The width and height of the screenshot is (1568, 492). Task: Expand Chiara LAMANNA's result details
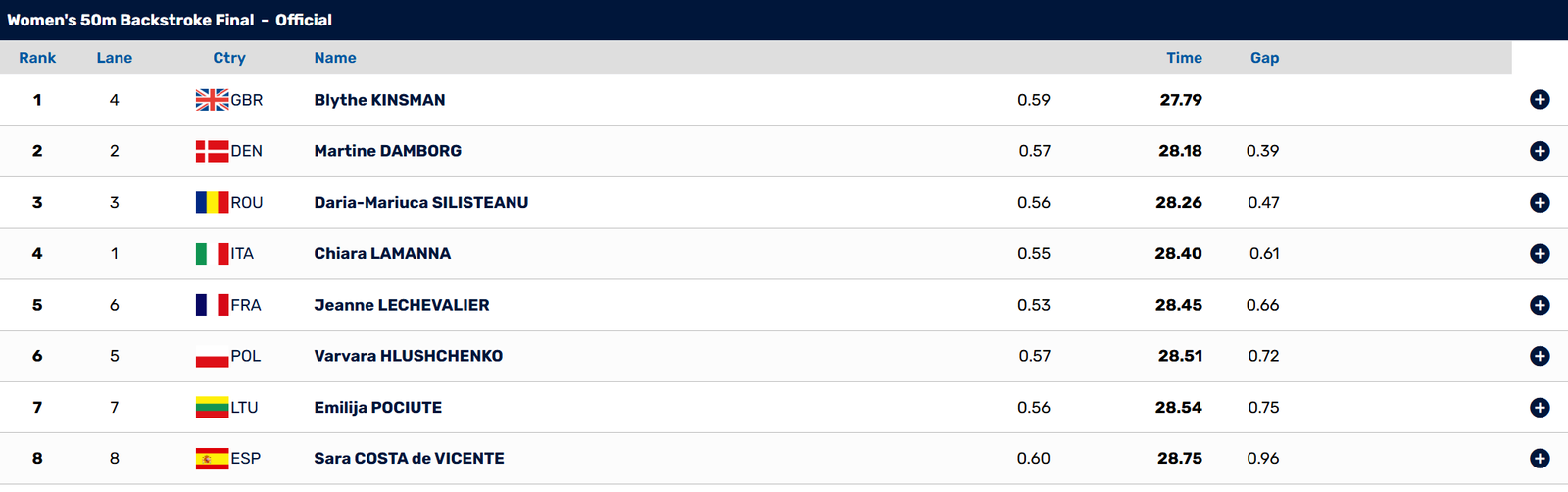pos(1540,254)
